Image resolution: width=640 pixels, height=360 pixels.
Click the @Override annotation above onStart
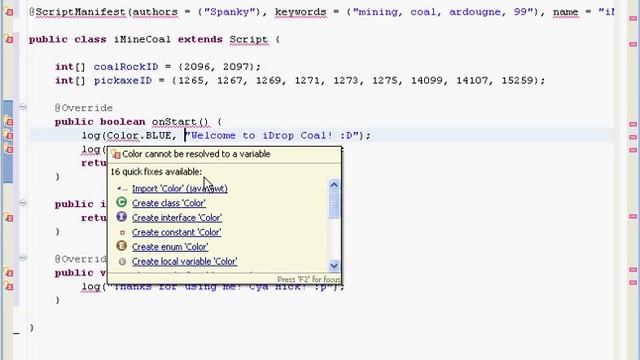coord(84,108)
